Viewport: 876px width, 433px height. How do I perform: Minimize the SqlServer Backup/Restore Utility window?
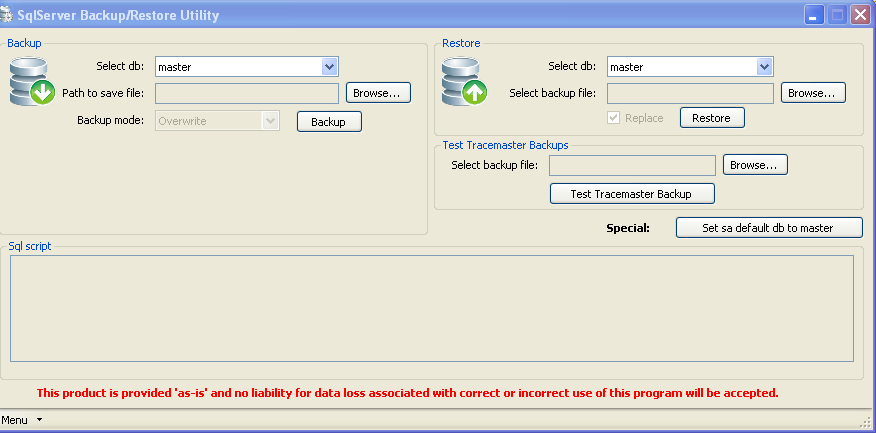point(814,15)
